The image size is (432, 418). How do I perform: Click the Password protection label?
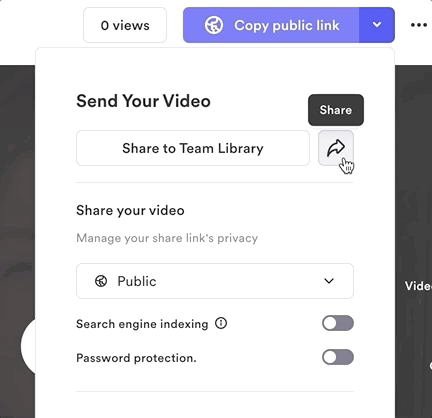tap(136, 358)
